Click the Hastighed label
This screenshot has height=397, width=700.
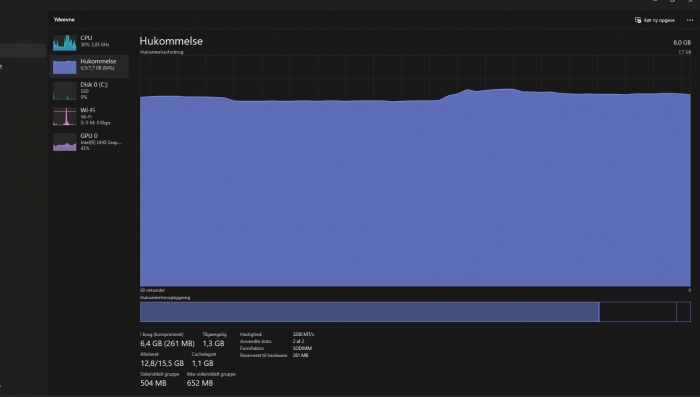pyautogui.click(x=251, y=334)
